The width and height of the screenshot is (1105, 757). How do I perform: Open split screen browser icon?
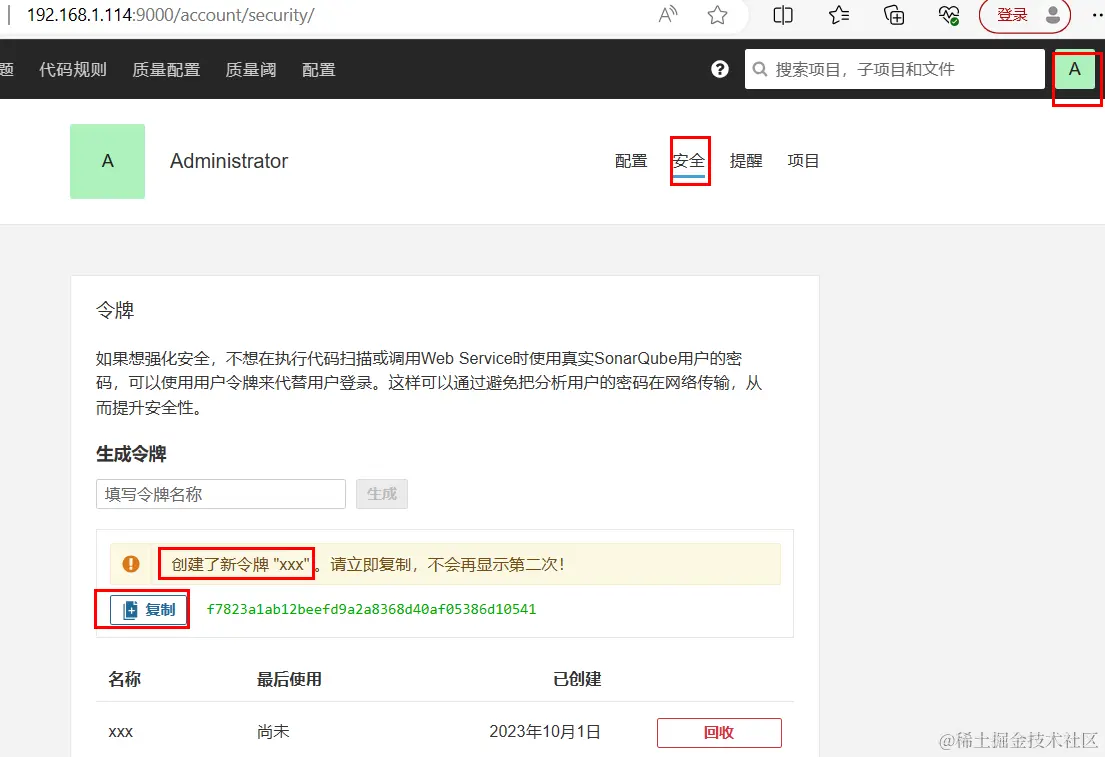point(783,15)
